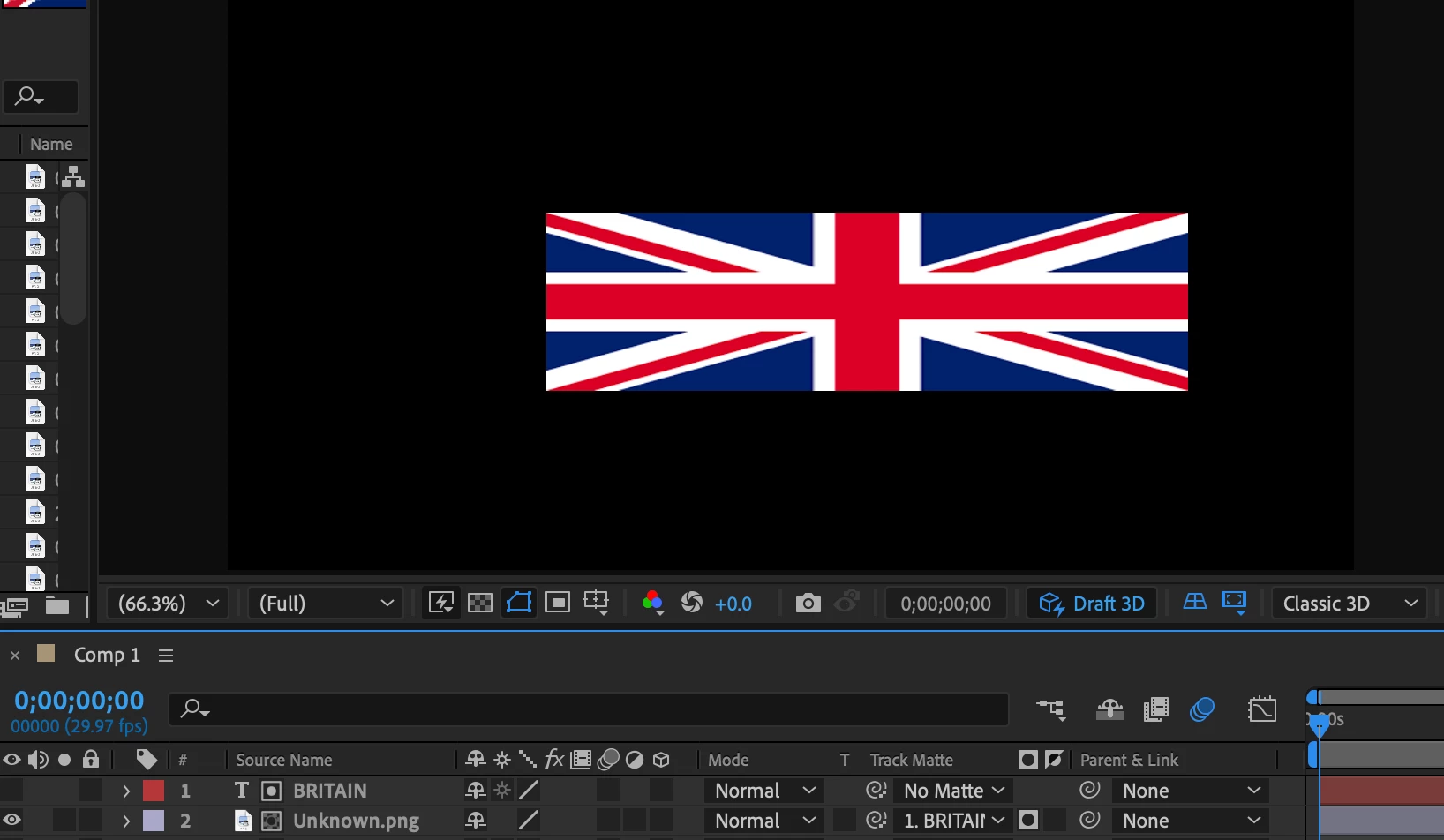The width and height of the screenshot is (1444, 840).
Task: Toggle visibility eye of Unknown.png layer
Action: click(11, 821)
